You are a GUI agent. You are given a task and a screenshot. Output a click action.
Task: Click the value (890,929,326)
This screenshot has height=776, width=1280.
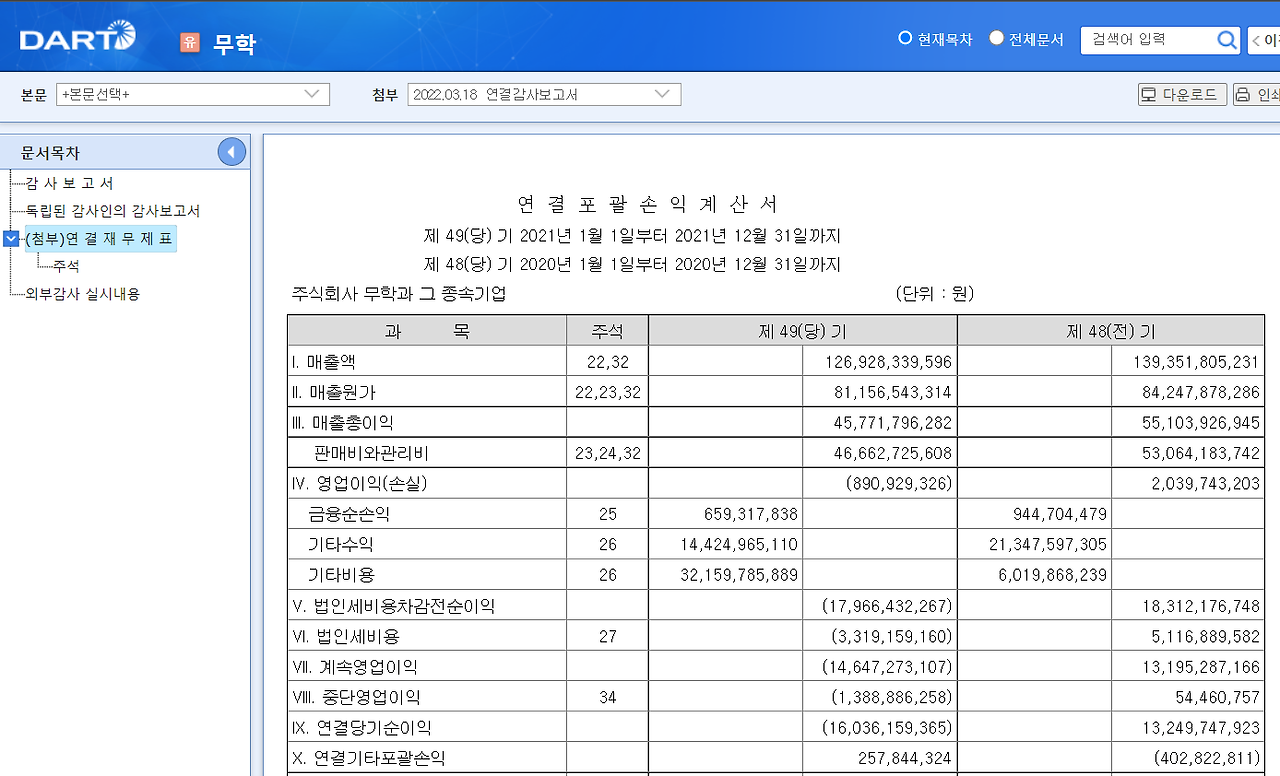tap(899, 484)
